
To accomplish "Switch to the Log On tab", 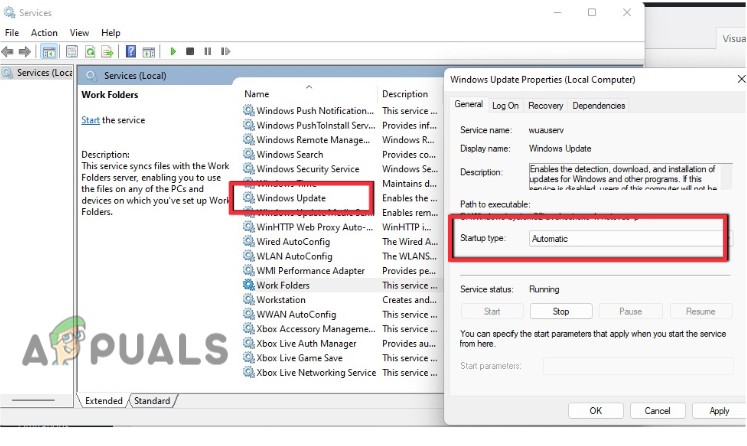I will point(505,106).
